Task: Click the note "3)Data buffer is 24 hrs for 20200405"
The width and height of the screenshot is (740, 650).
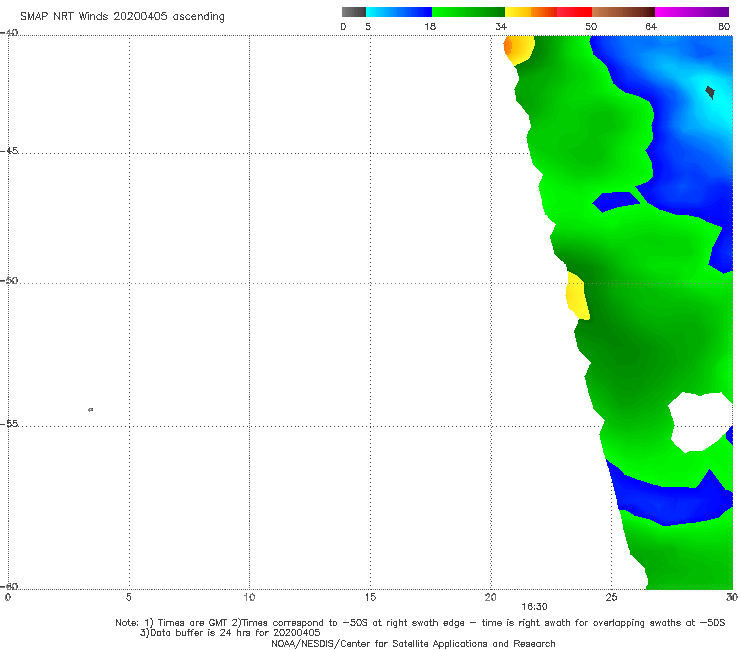Action: tap(230, 633)
